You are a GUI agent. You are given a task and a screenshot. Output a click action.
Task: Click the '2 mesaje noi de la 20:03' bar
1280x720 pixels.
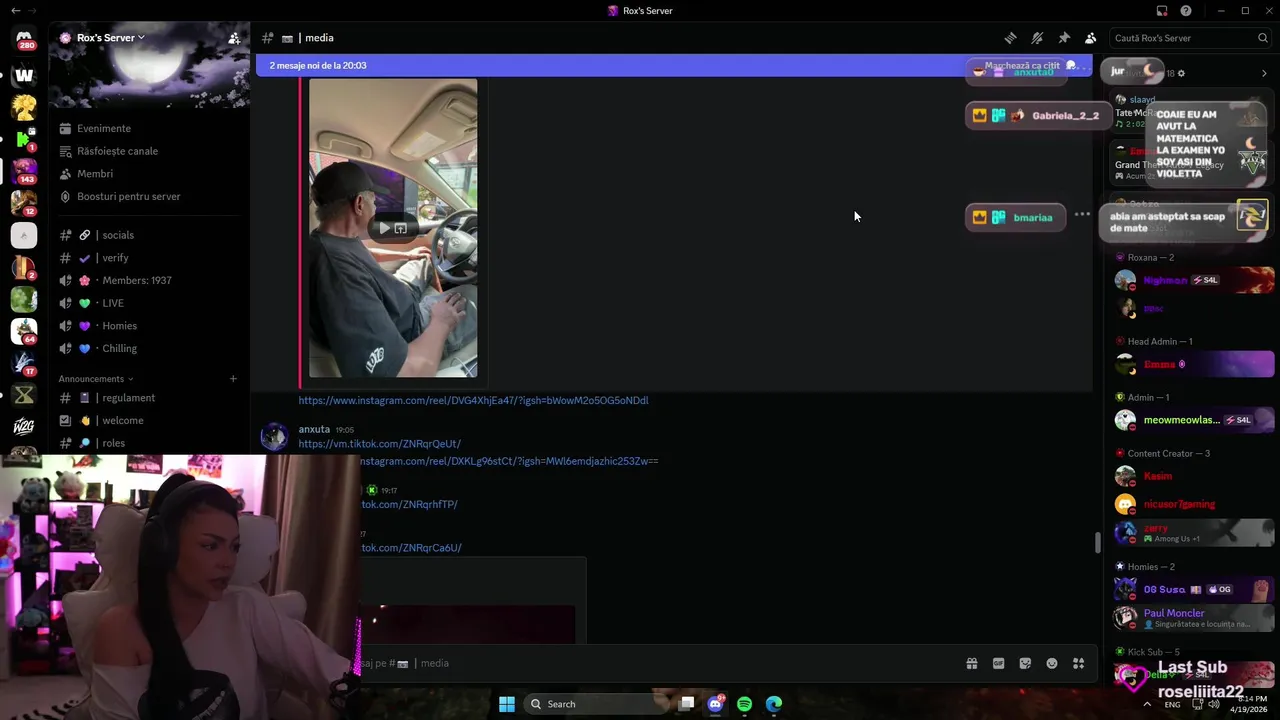point(673,66)
